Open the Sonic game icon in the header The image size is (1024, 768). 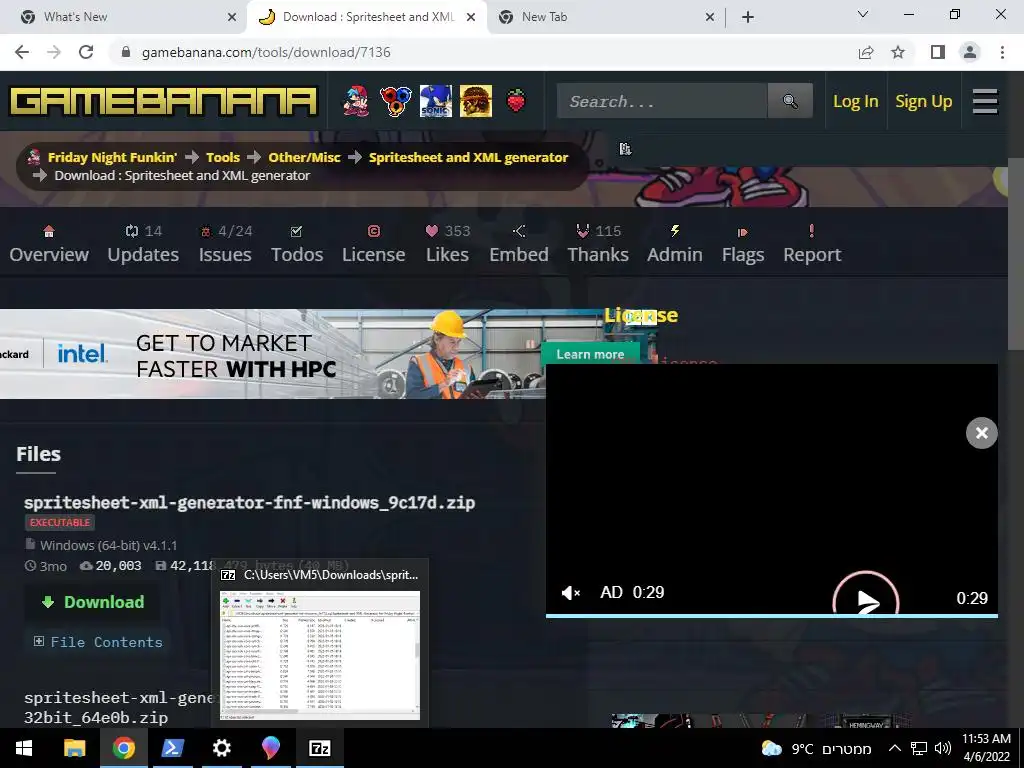436,101
